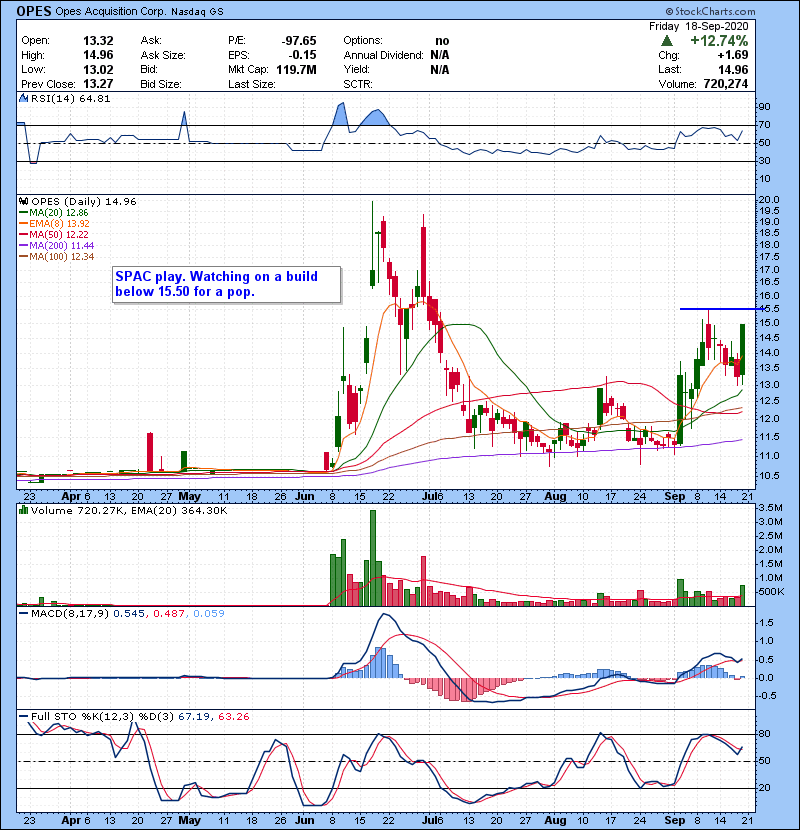Click the Volume value 720,274
800x830 pixels.
pos(726,84)
